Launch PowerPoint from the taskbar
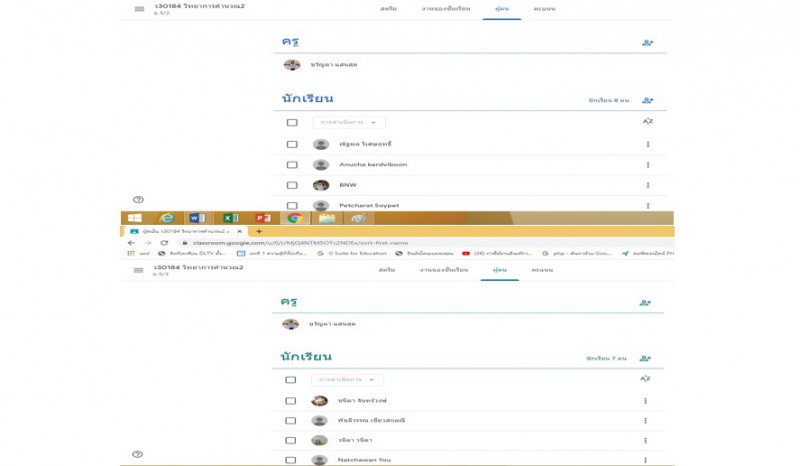The image size is (800, 466). click(x=262, y=218)
